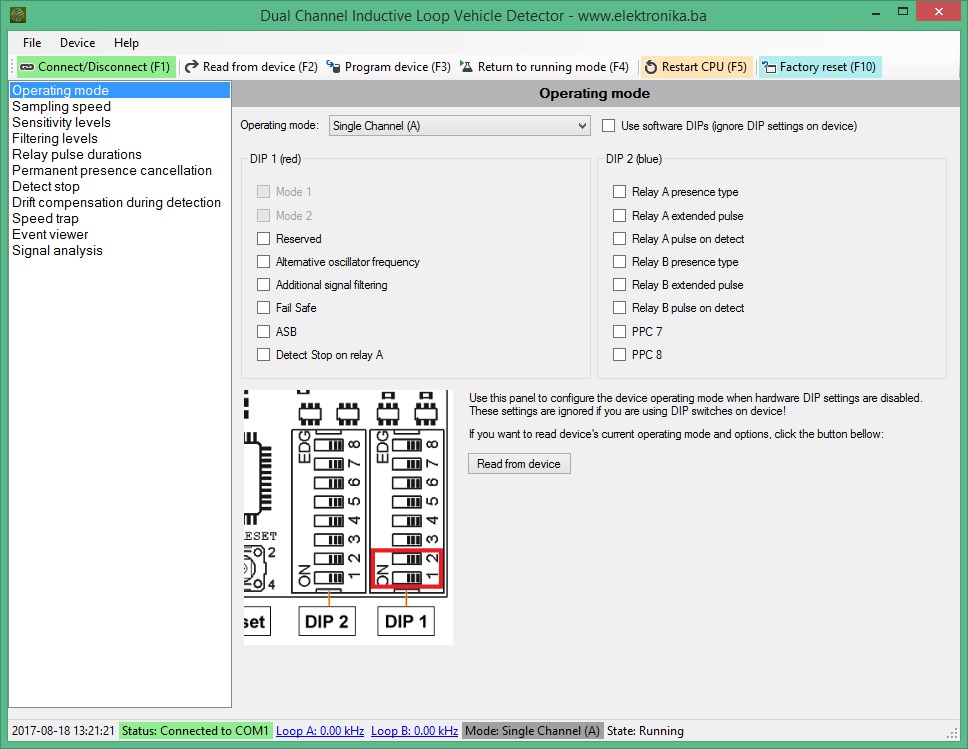This screenshot has height=749, width=968.
Task: Open the Help menu
Action: [x=126, y=43]
